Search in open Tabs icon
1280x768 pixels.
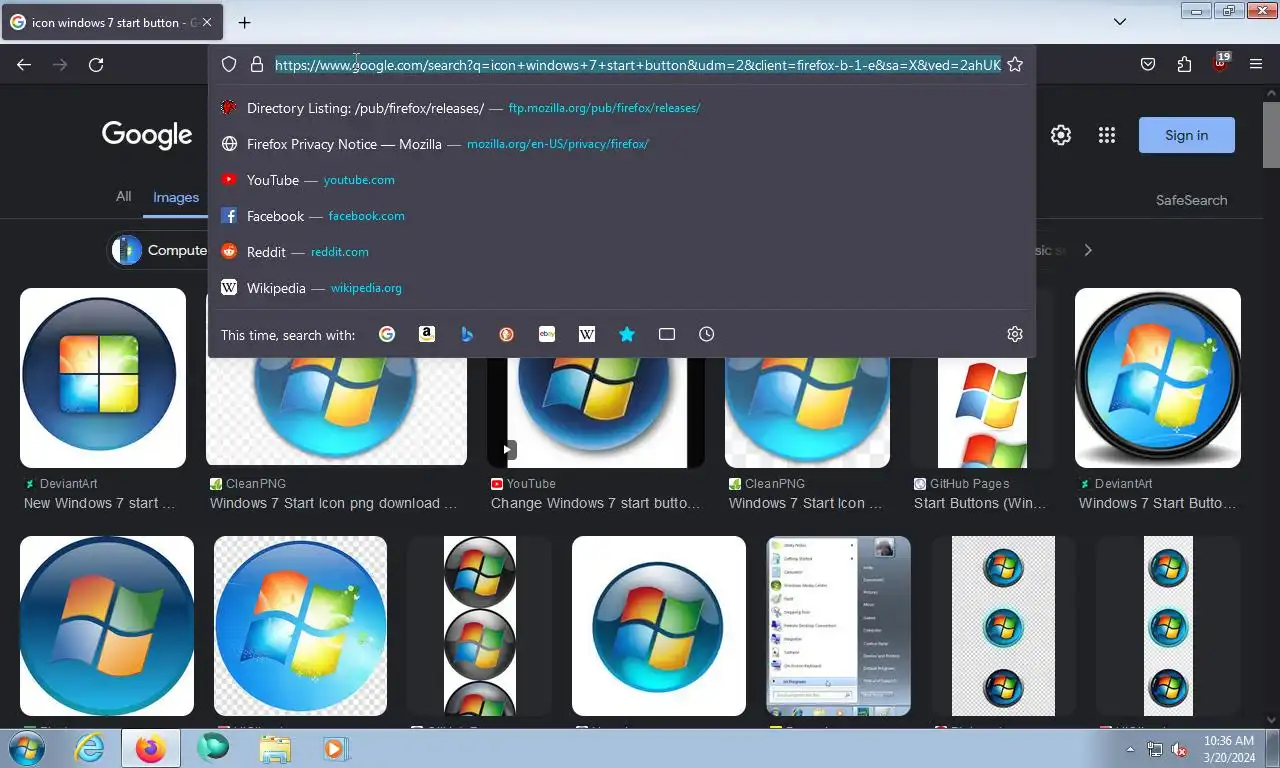tap(667, 334)
